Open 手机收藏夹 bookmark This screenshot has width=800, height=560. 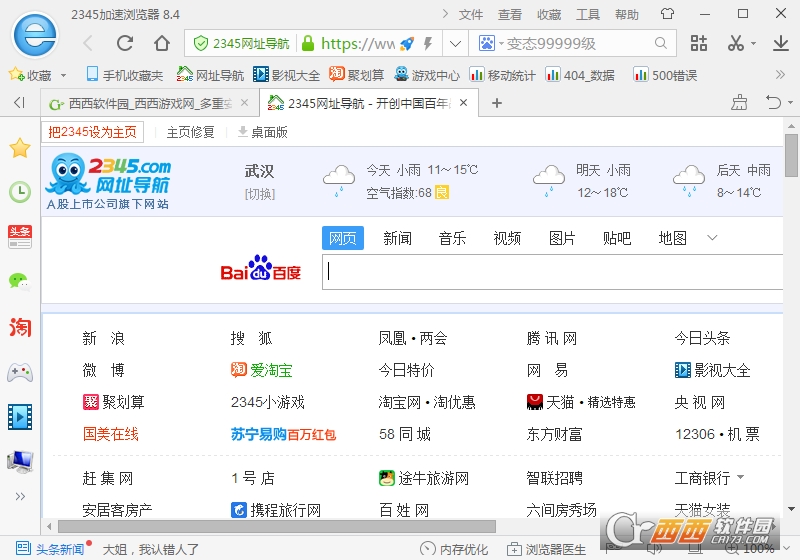124,75
